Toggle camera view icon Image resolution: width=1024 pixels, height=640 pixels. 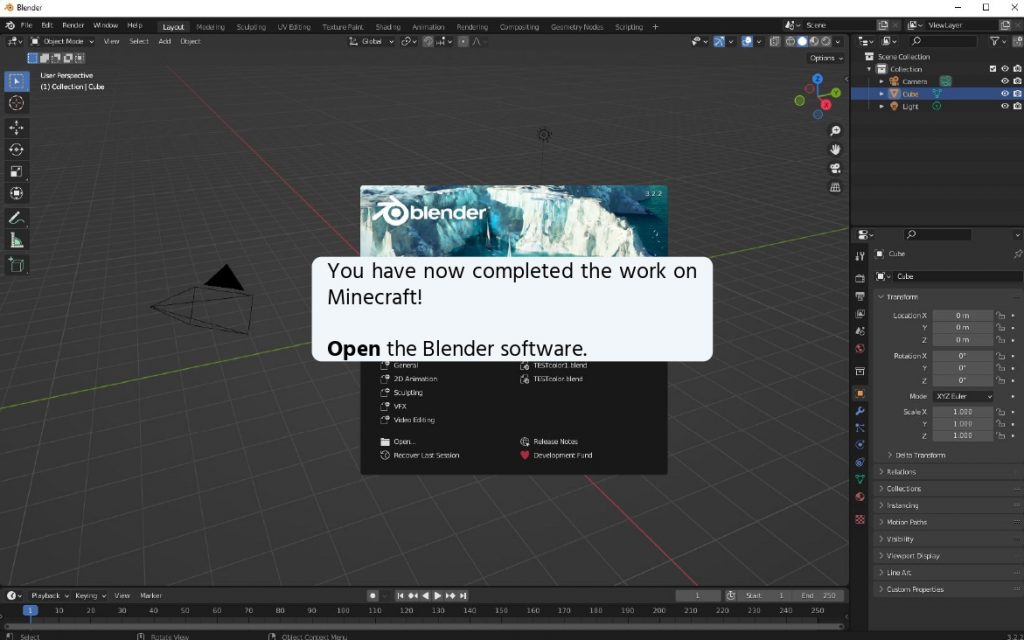point(835,168)
